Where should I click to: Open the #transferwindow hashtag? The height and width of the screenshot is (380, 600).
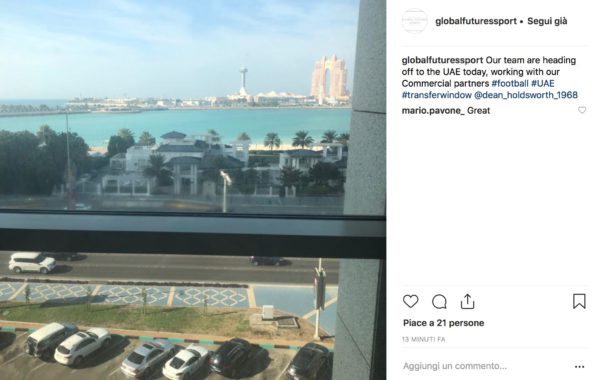436,95
